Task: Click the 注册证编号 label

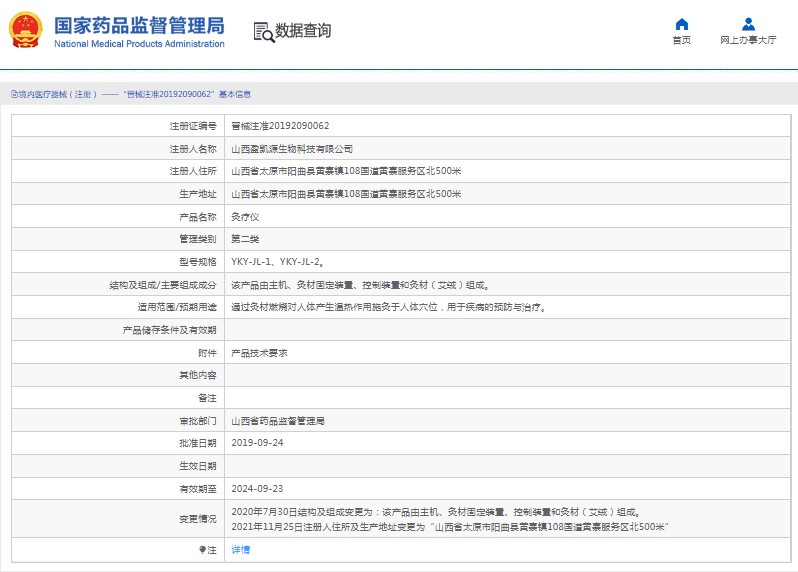Action: coord(193,126)
